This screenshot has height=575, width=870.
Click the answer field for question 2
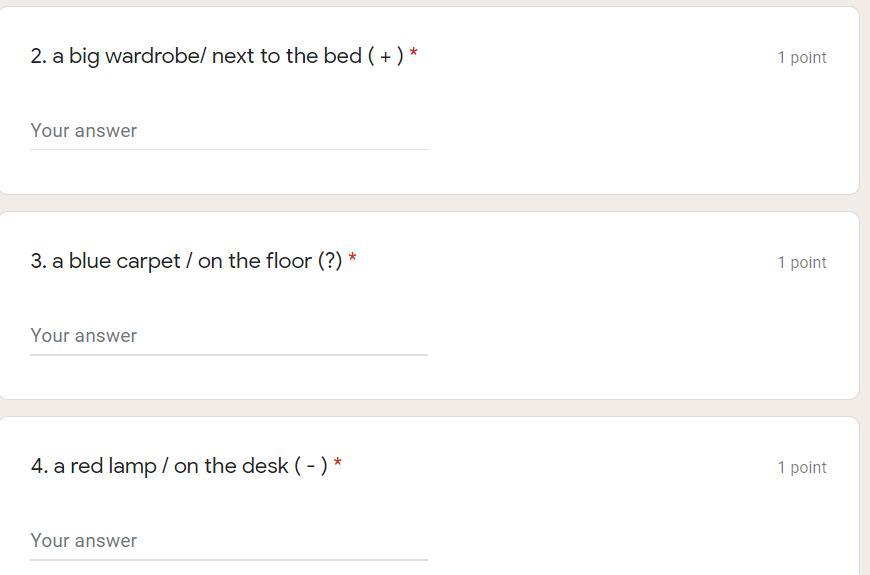tap(228, 131)
